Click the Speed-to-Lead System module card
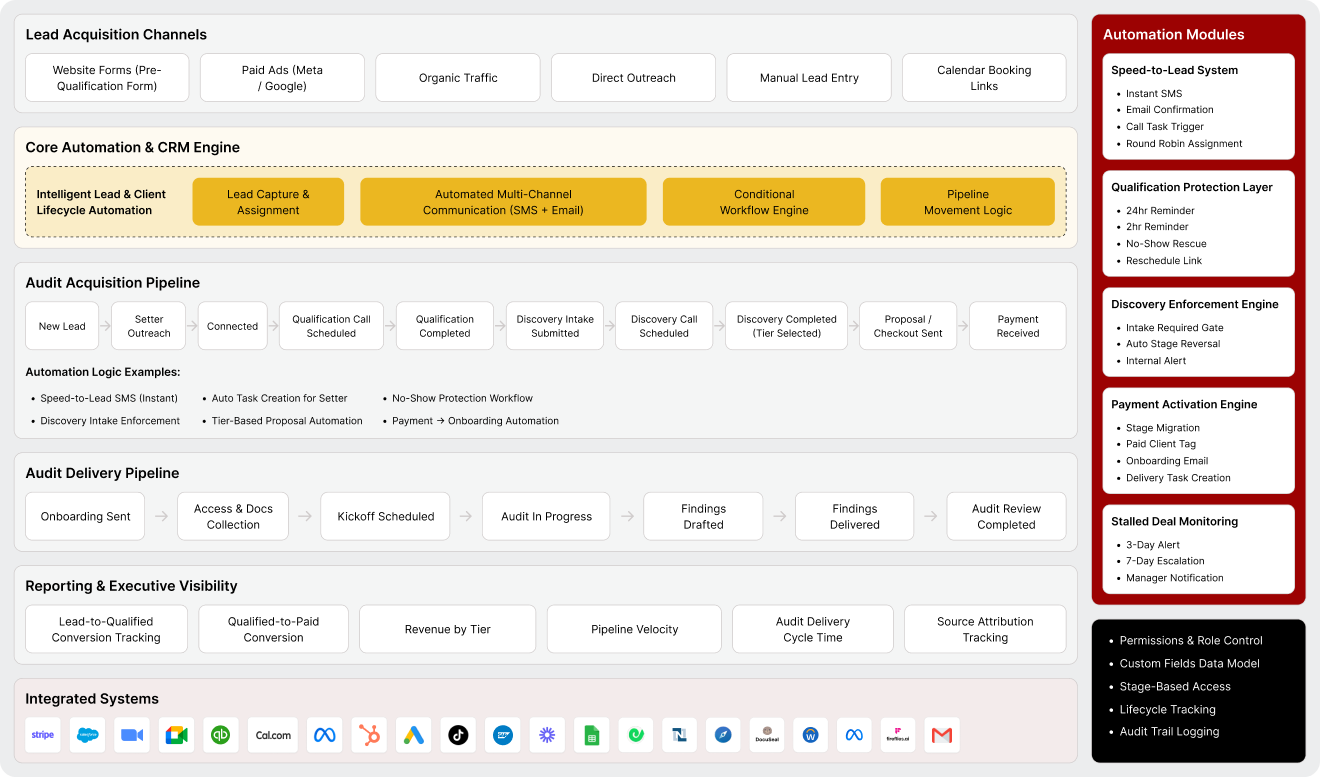The height and width of the screenshot is (778, 1320). pyautogui.click(x=1198, y=106)
